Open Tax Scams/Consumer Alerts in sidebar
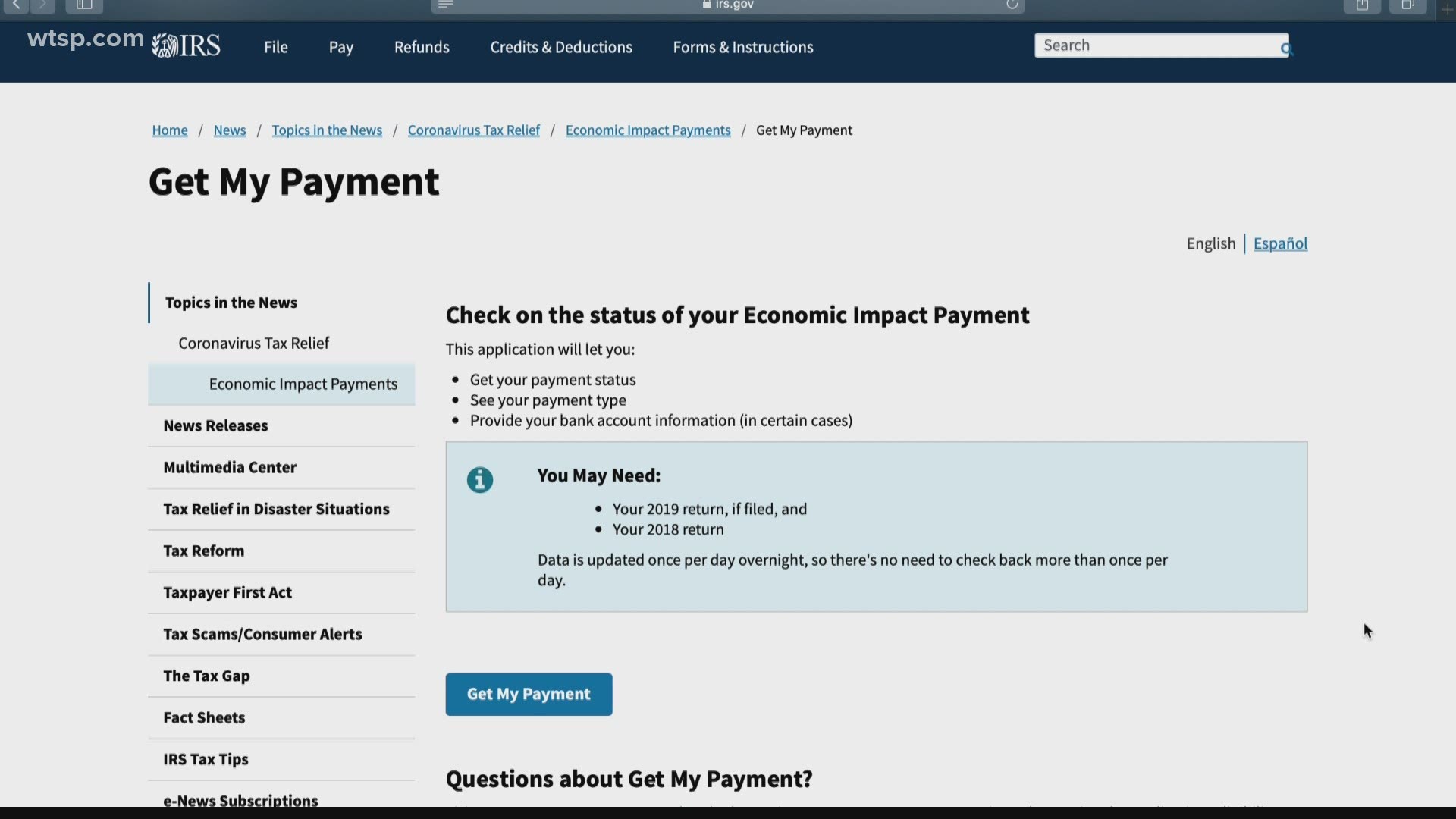The width and height of the screenshot is (1456, 819). pos(262,634)
